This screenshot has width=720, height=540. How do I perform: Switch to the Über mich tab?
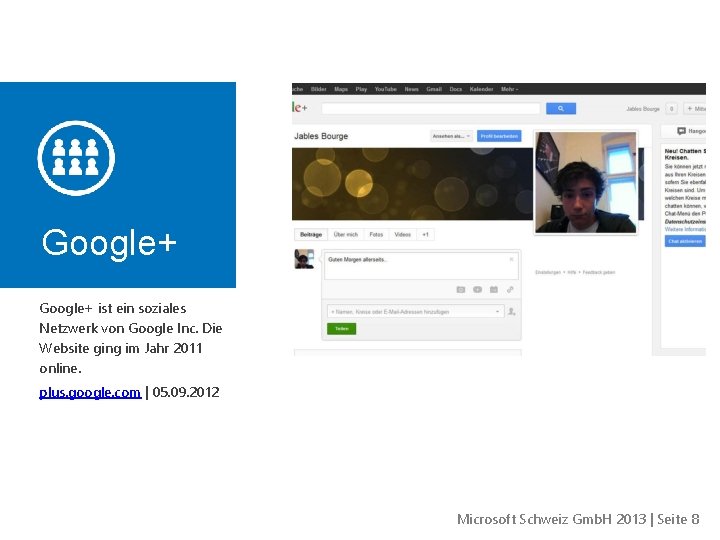(x=345, y=235)
